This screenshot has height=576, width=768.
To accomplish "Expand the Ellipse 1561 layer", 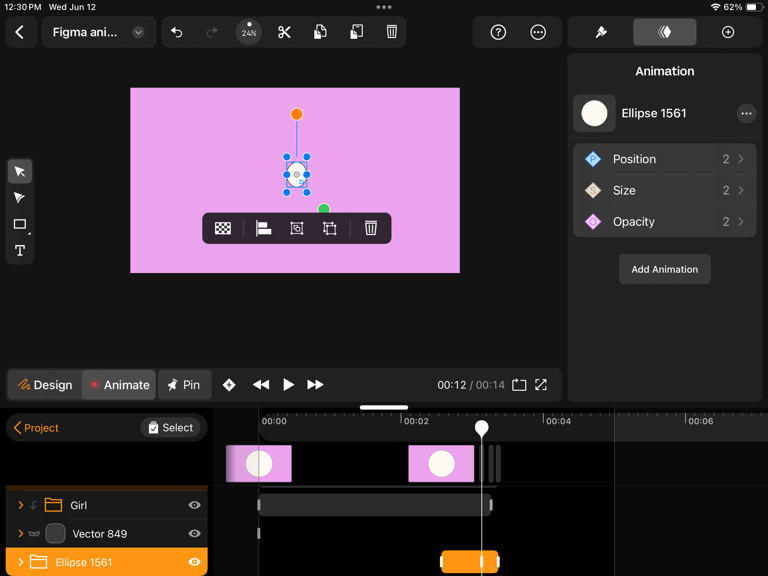I will [21, 562].
